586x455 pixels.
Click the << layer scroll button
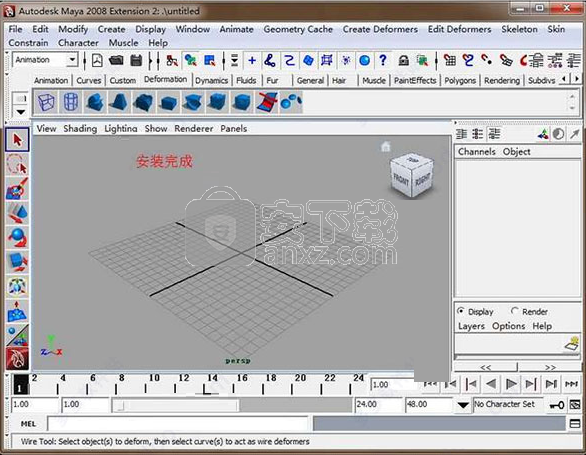pos(485,367)
